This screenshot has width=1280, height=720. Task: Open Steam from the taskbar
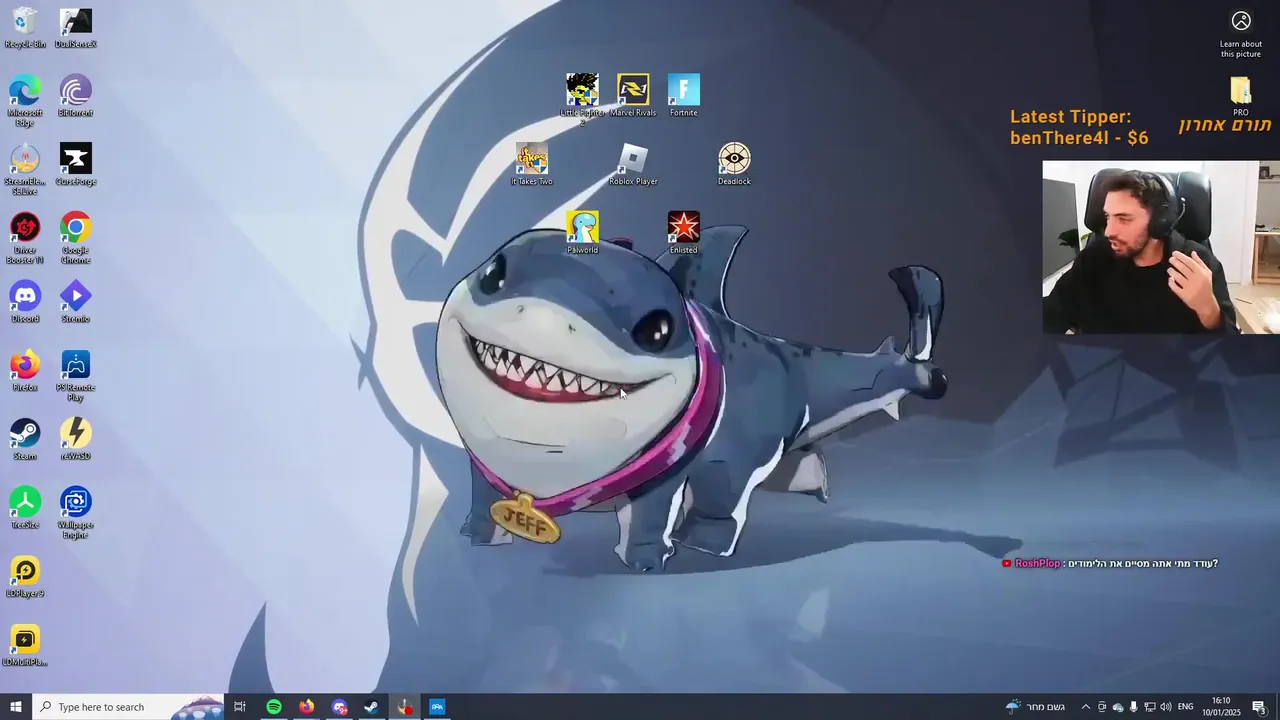371,707
